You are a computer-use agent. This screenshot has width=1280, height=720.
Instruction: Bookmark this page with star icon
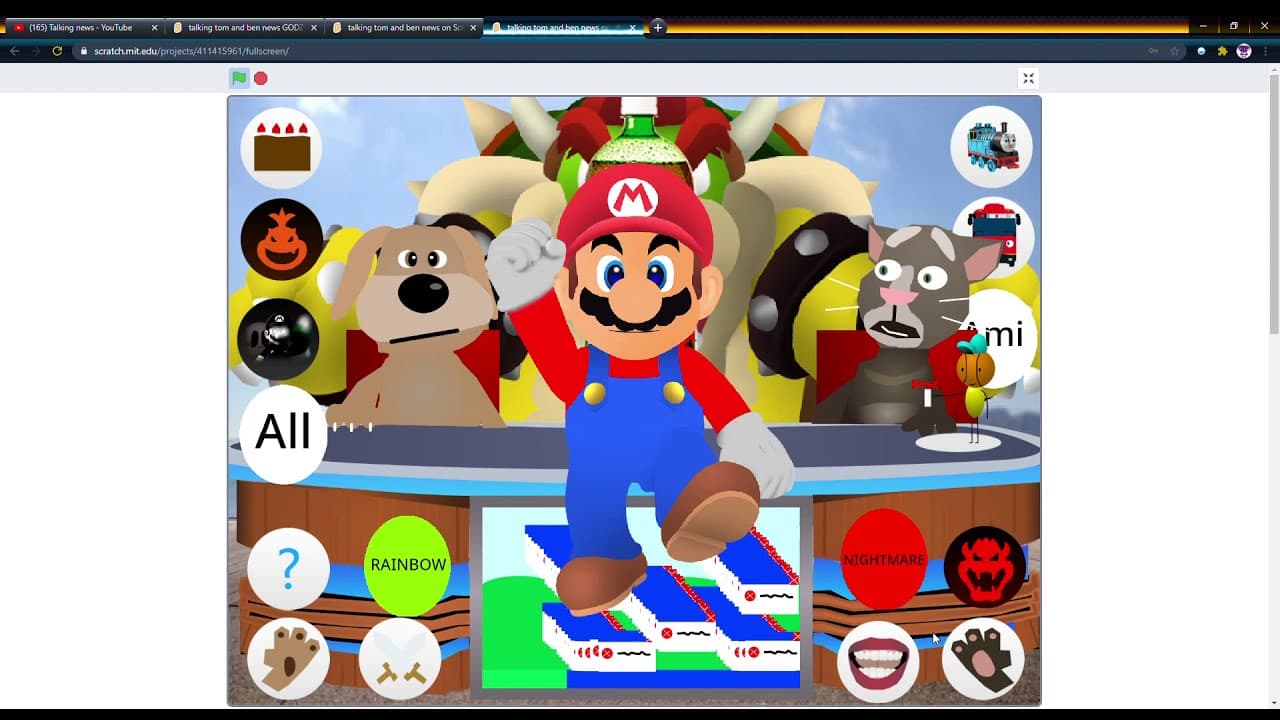[x=1175, y=51]
